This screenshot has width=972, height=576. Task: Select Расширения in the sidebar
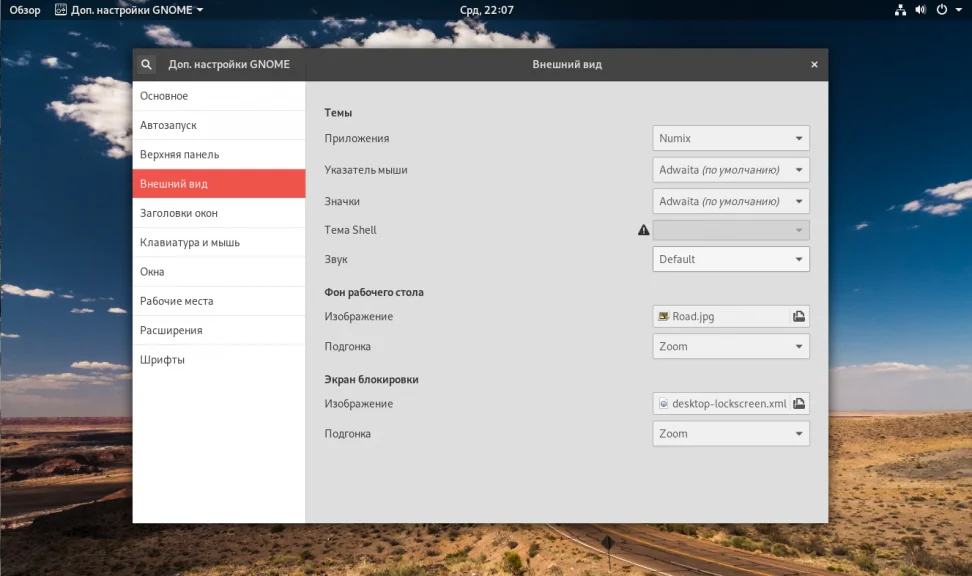[219, 330]
